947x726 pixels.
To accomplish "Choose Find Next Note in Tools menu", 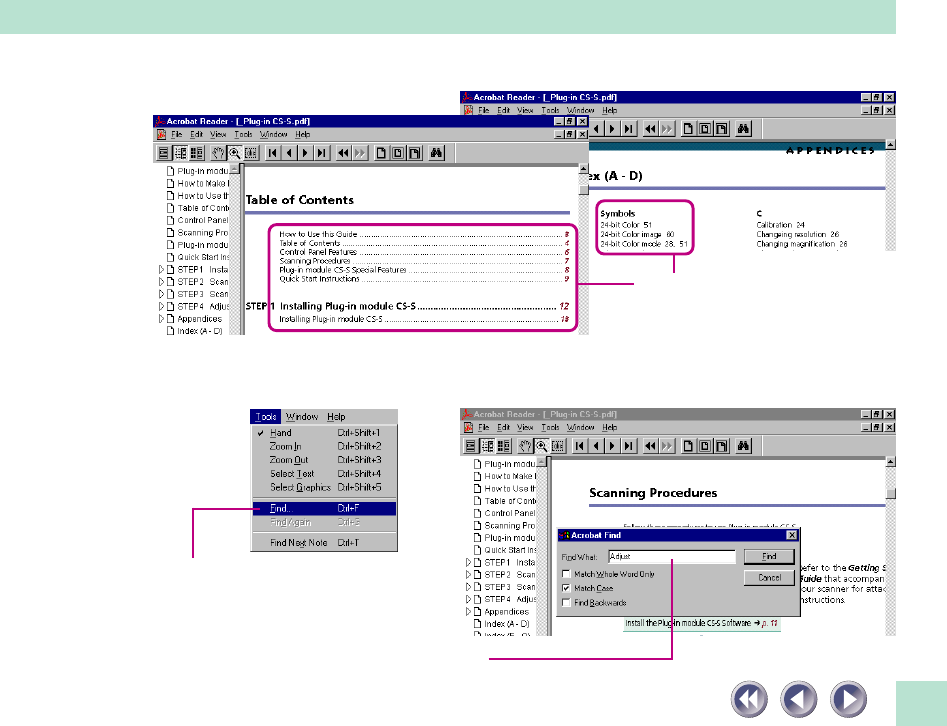I will (x=324, y=542).
